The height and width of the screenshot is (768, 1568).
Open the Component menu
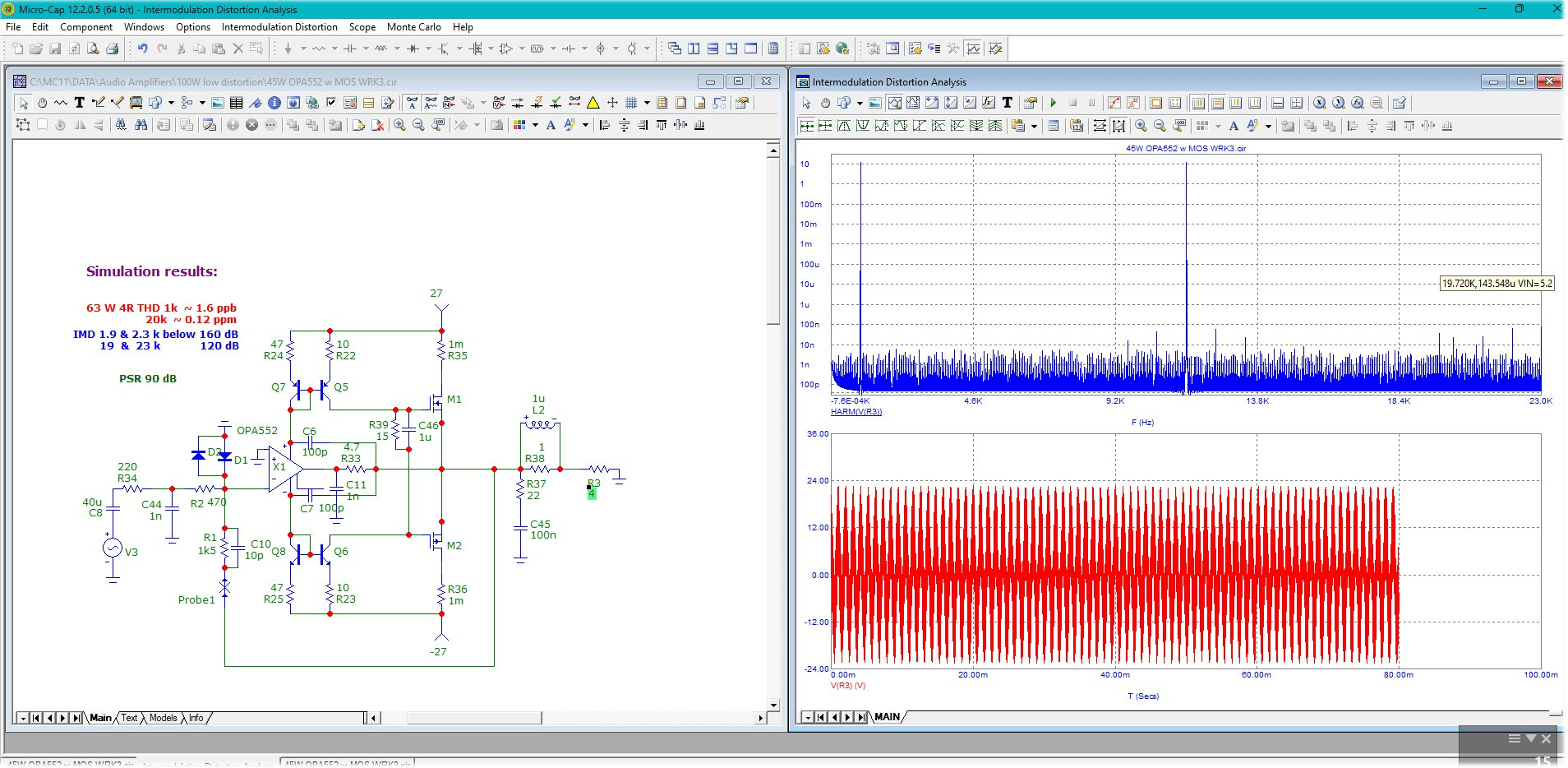[86, 27]
